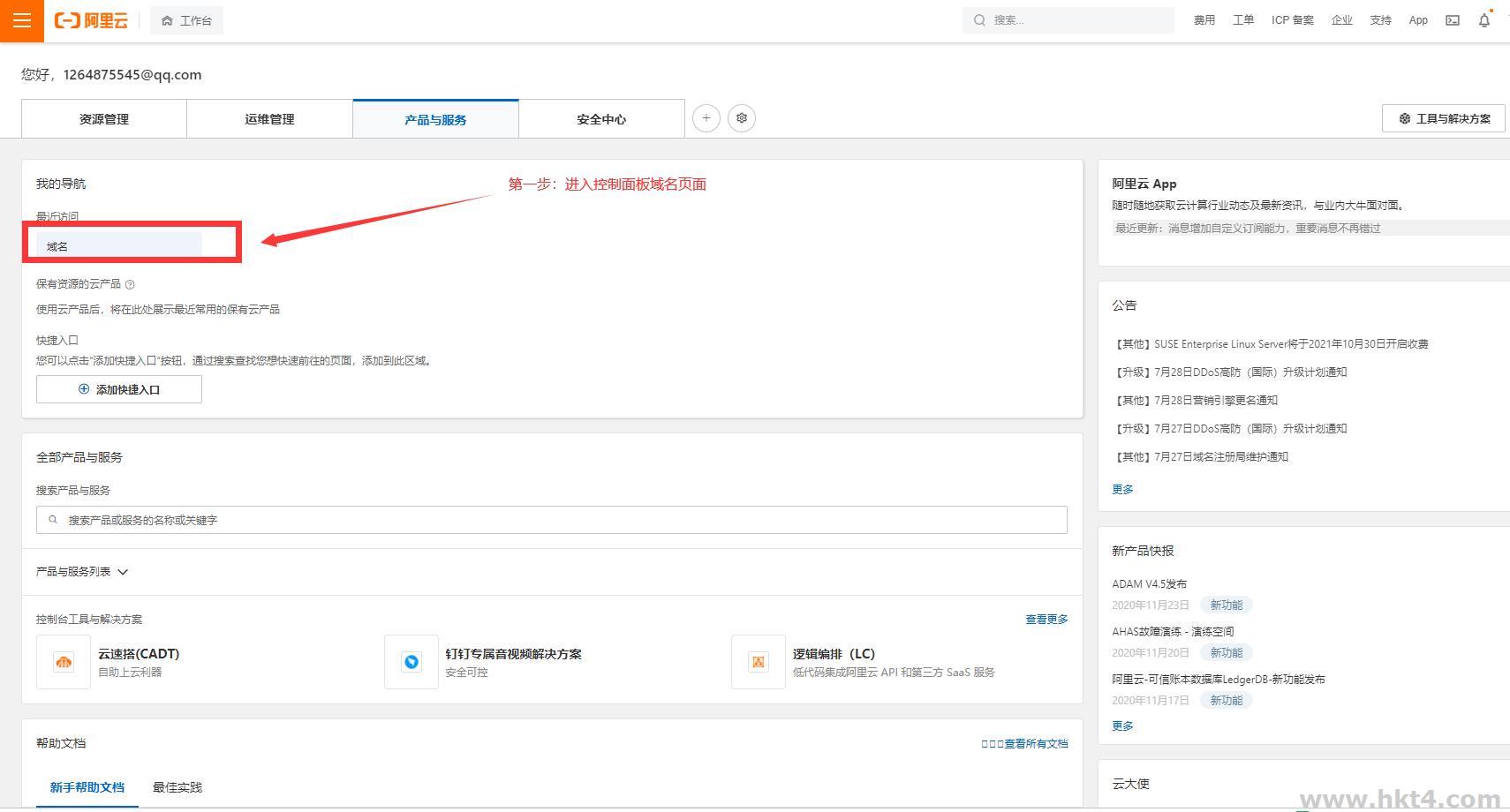Viewport: 1510px width, 812px height.
Task: Open 7月28日营销引擎更名通知
Action: click(1196, 401)
